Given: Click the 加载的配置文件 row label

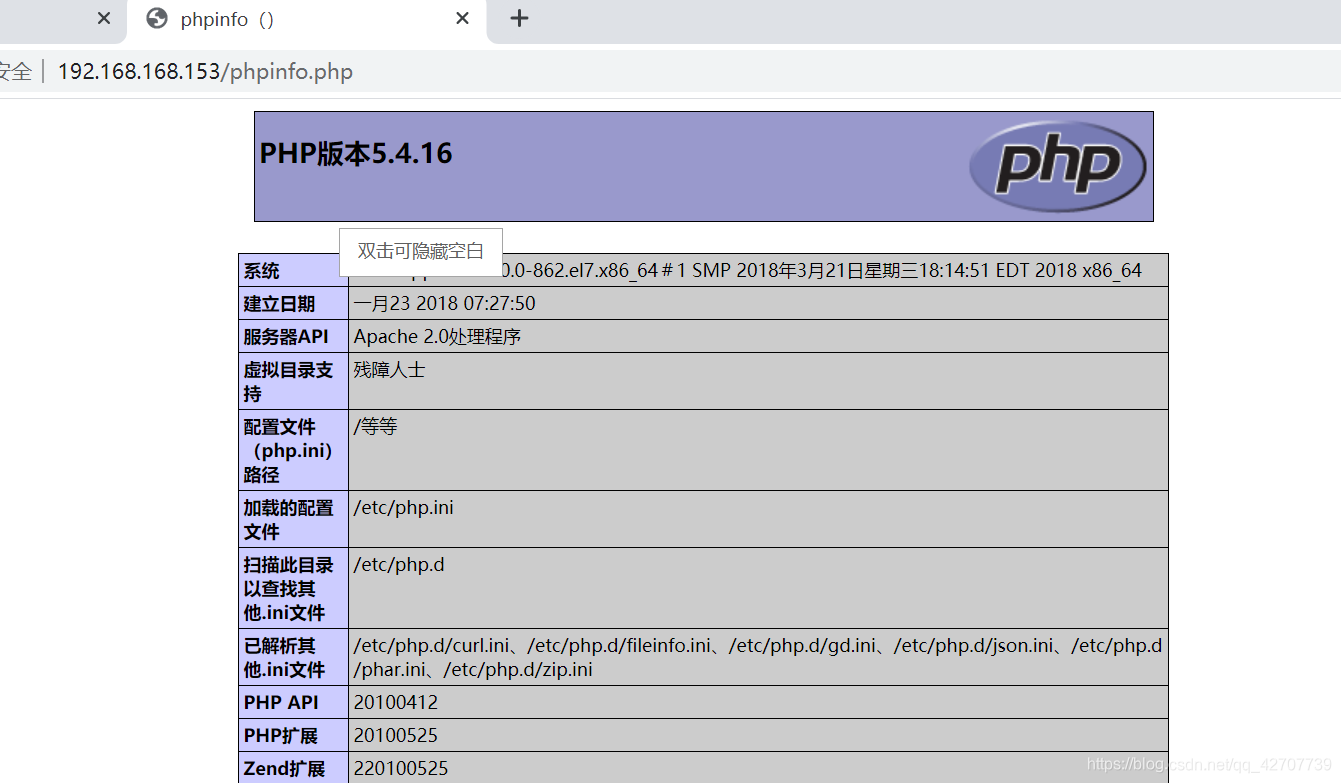Looking at the screenshot, I should tap(293, 519).
